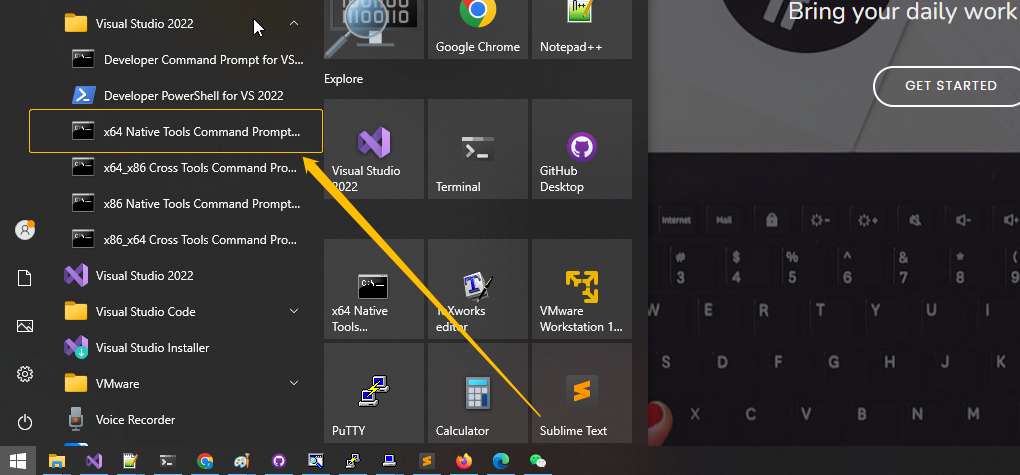The width and height of the screenshot is (1020, 475).
Task: Open Sublime Text from taskbar
Action: point(427,461)
